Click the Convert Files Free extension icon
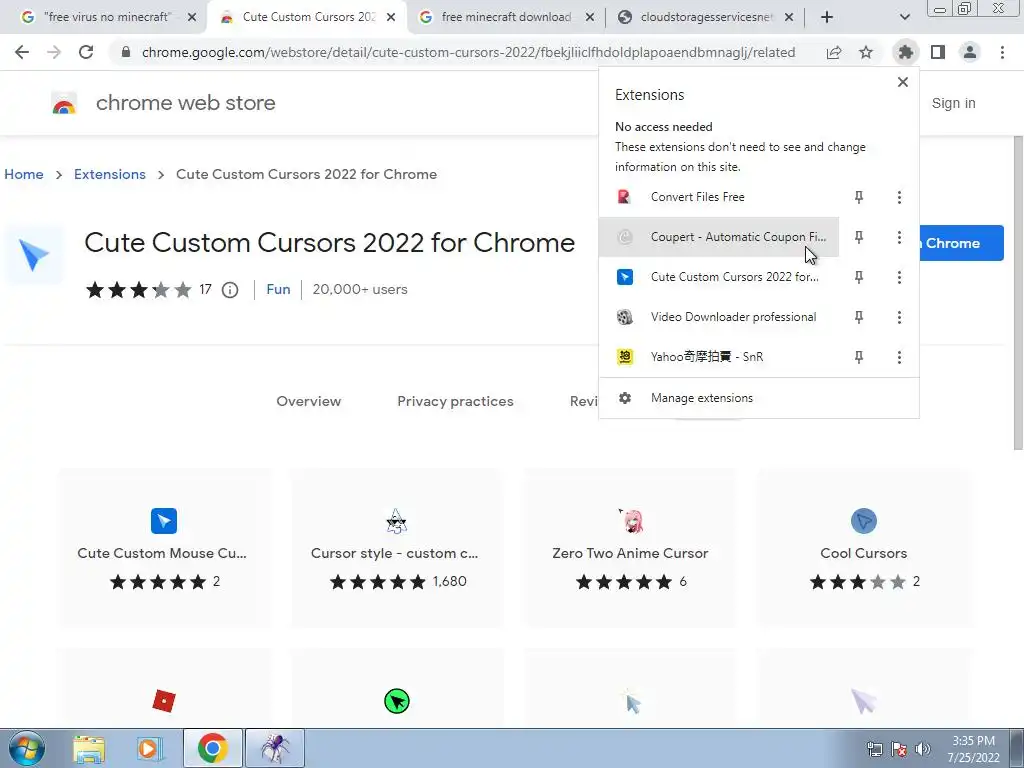The height and width of the screenshot is (768, 1024). click(x=624, y=197)
